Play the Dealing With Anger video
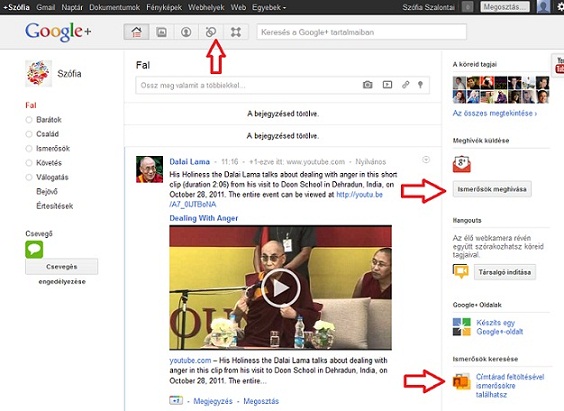This screenshot has width=564, height=411. [x=281, y=288]
